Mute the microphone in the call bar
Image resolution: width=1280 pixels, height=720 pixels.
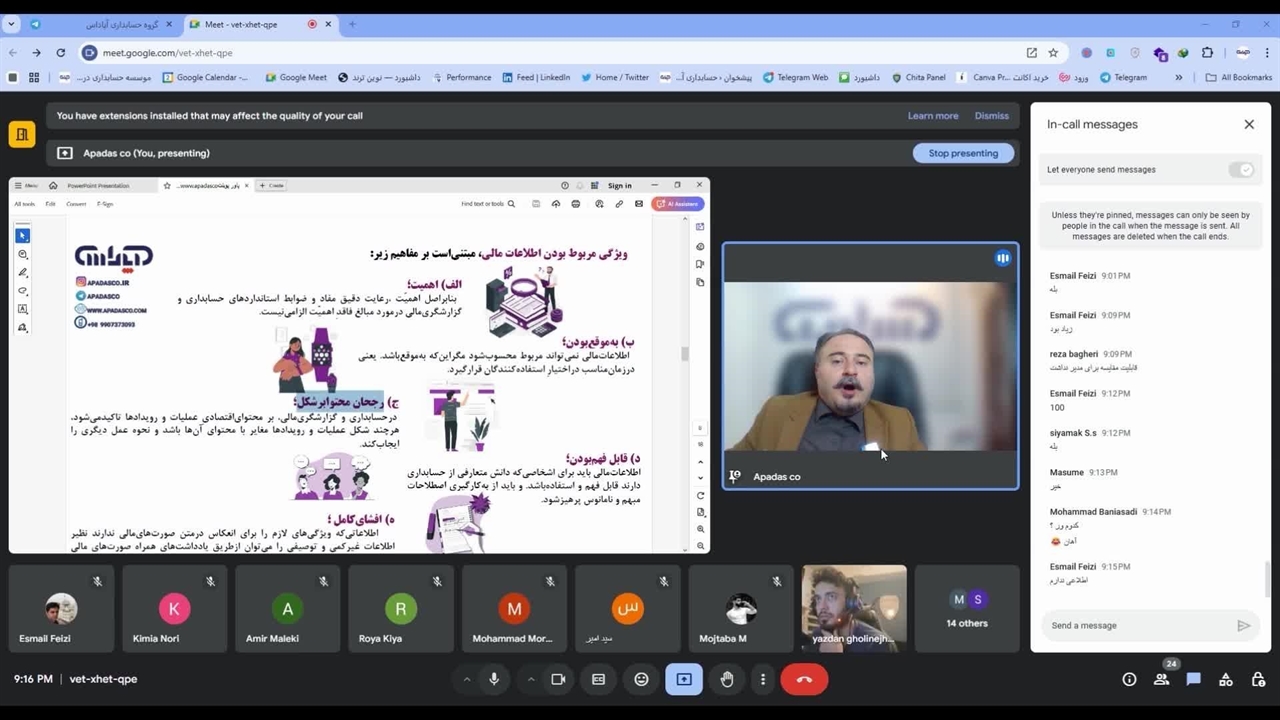pos(494,679)
